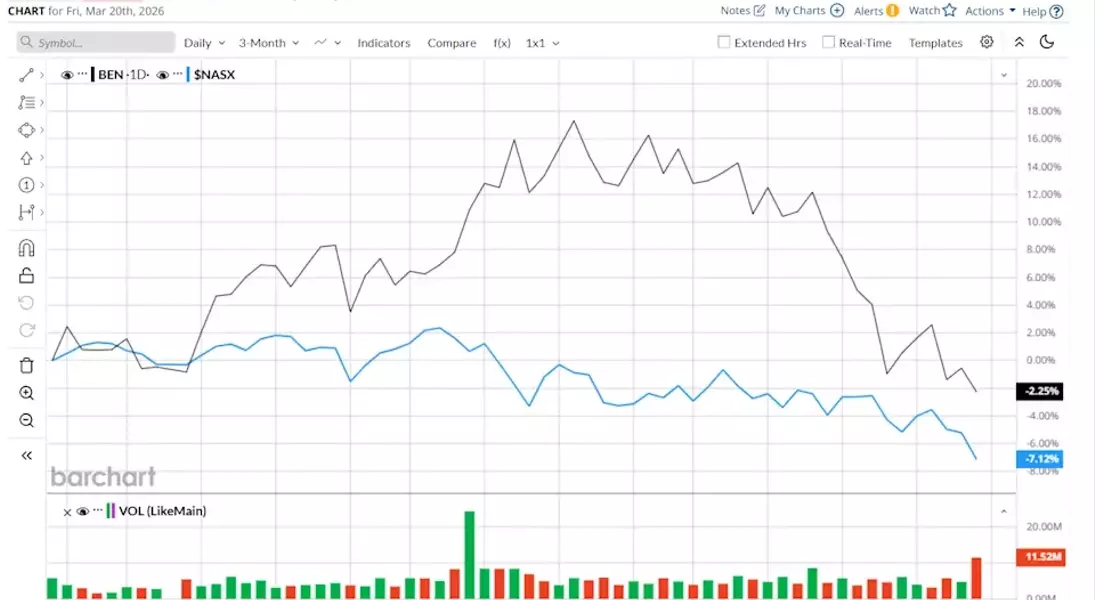1095x600 pixels.
Task: Zoom in using the magnifier plus icon
Action: click(x=26, y=393)
